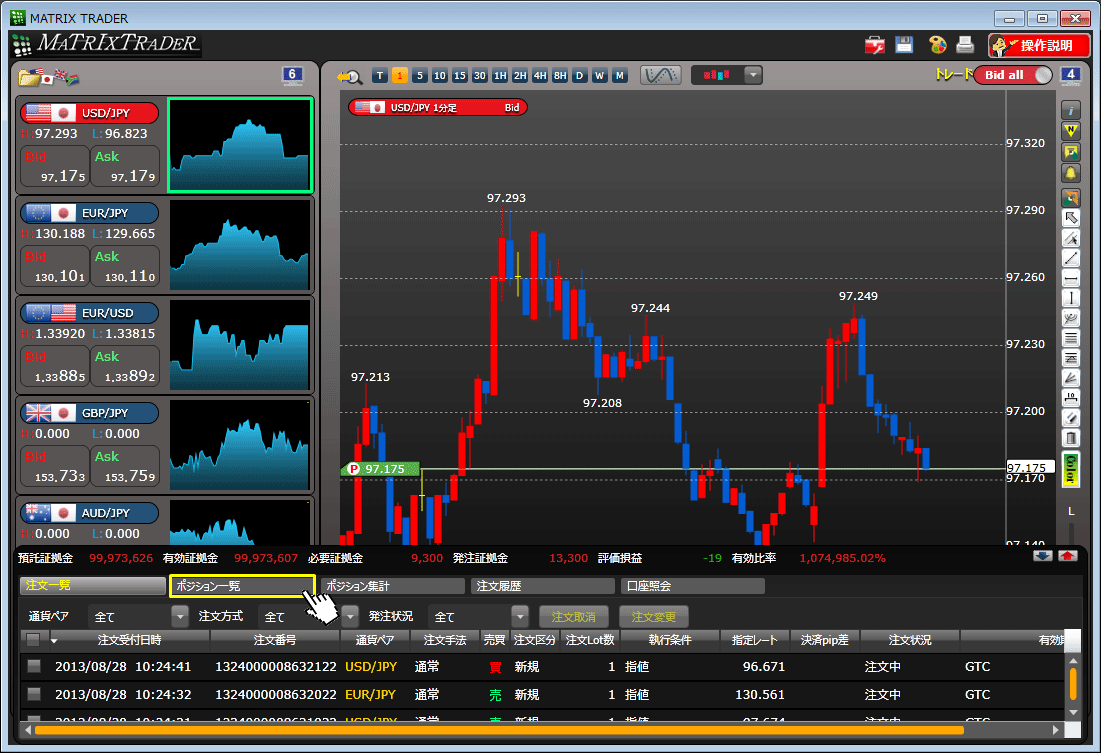Screen dimensions: 1101x753
Task: Switch to the 口座照会 tab
Action: [693, 586]
